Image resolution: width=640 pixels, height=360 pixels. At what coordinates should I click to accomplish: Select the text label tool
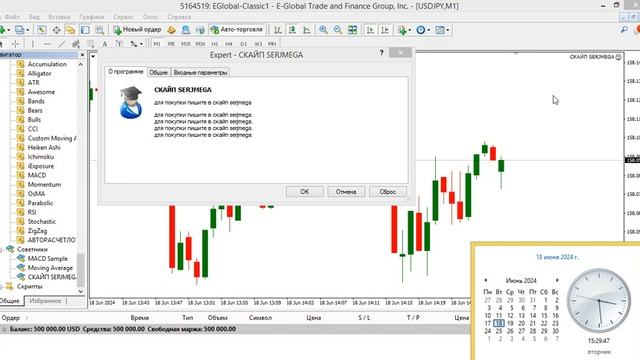point(119,44)
